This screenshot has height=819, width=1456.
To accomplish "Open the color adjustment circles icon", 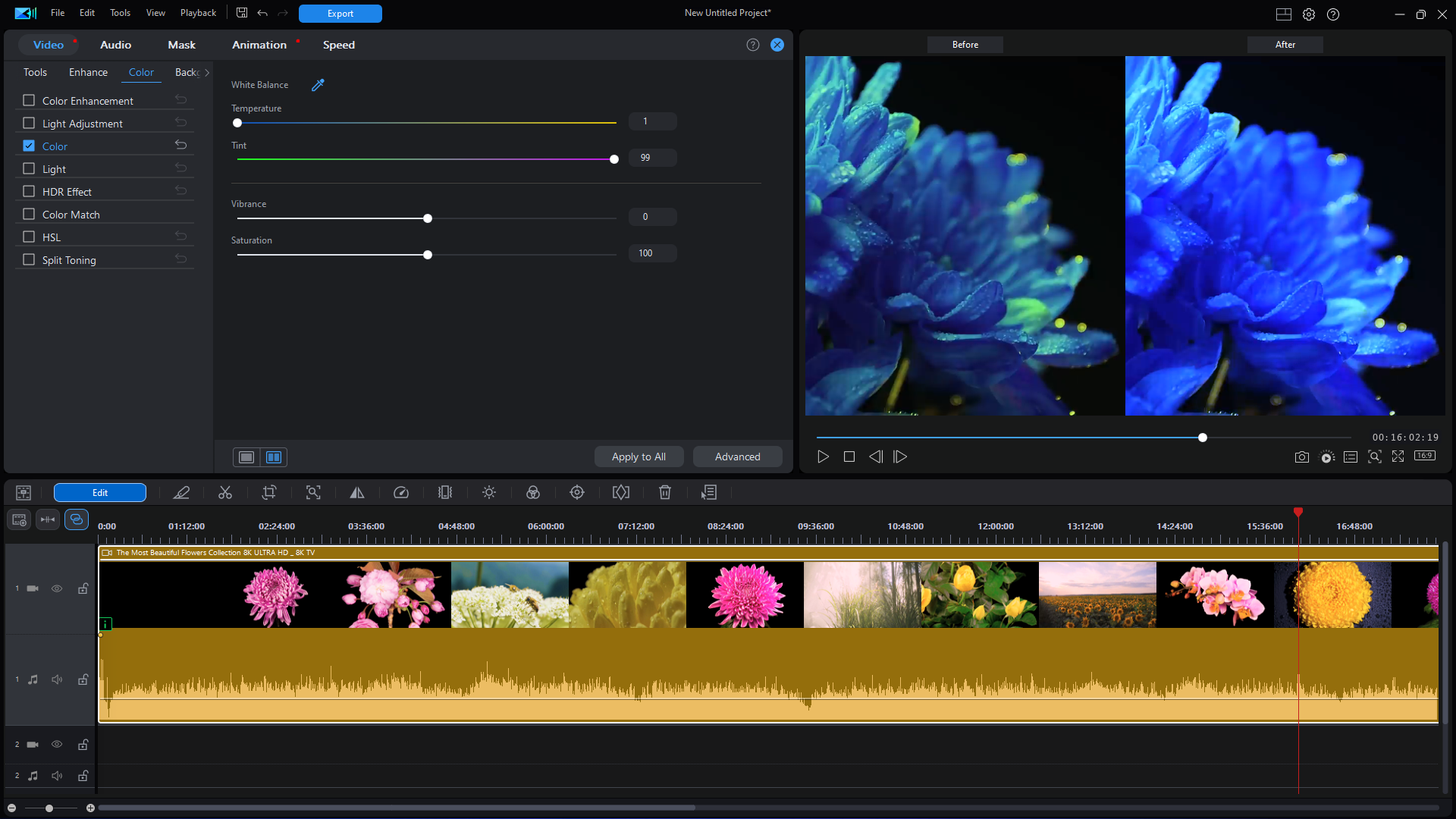I will pyautogui.click(x=533, y=493).
